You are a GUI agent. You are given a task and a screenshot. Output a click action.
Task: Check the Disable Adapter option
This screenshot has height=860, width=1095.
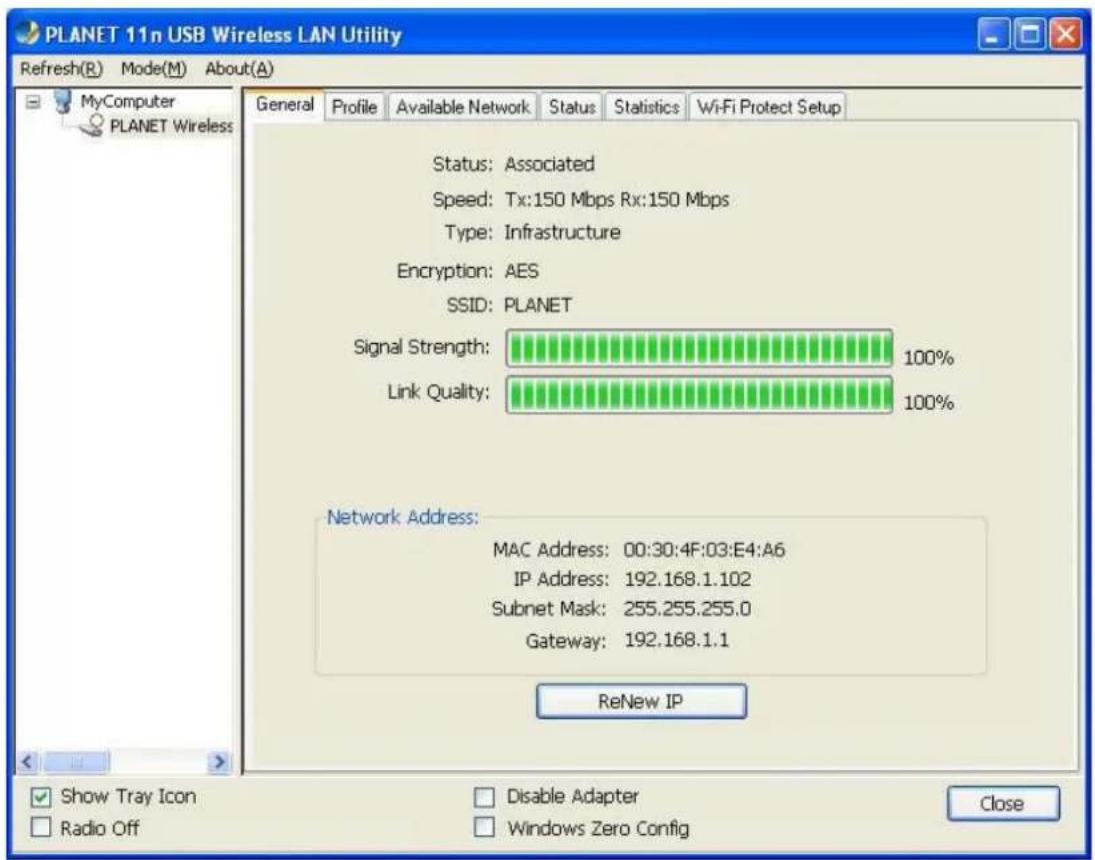483,797
